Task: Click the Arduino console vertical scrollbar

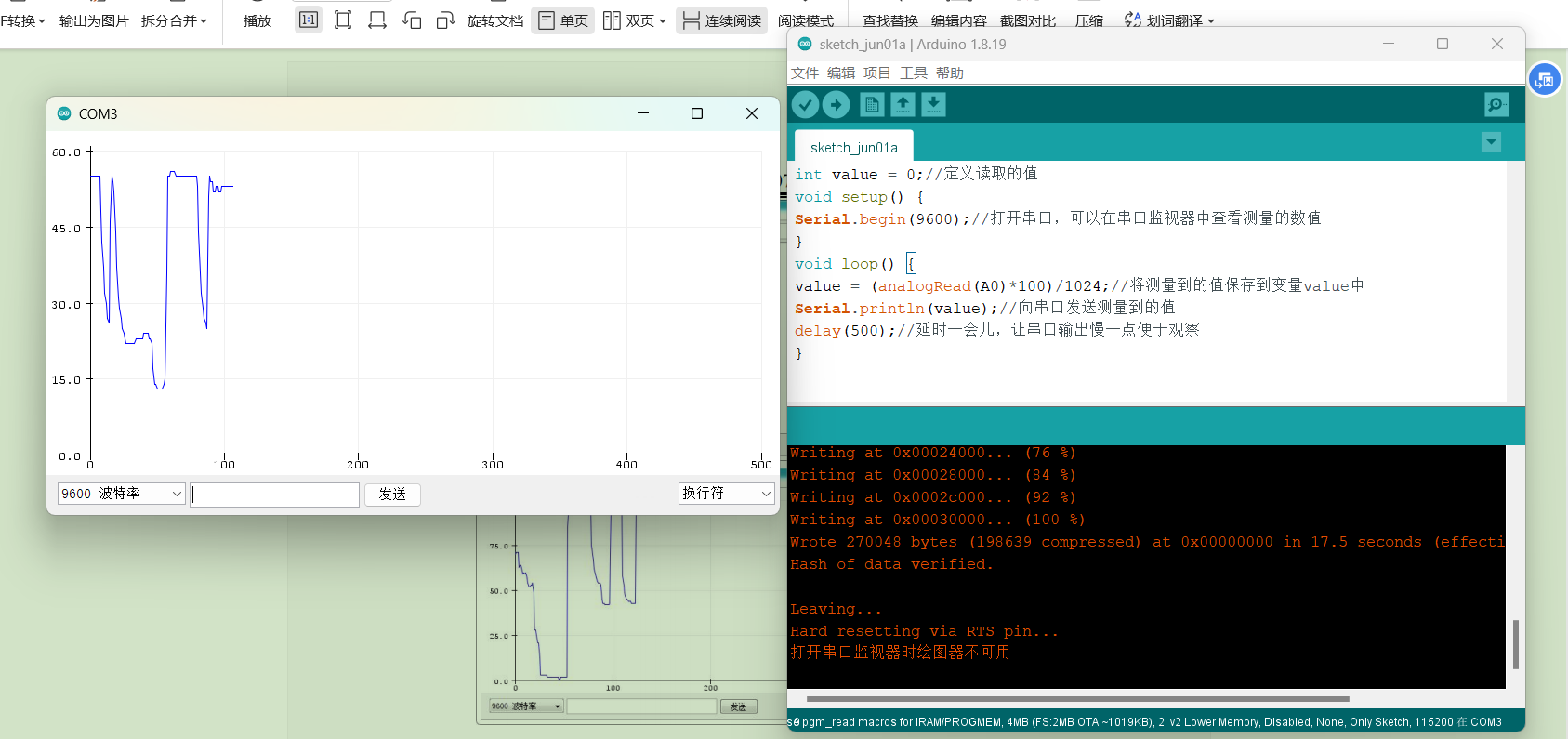Action: pyautogui.click(x=1516, y=644)
